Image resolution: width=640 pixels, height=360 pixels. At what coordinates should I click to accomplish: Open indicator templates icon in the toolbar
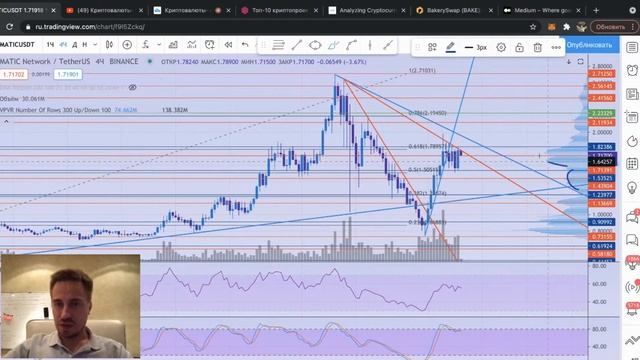(191, 44)
